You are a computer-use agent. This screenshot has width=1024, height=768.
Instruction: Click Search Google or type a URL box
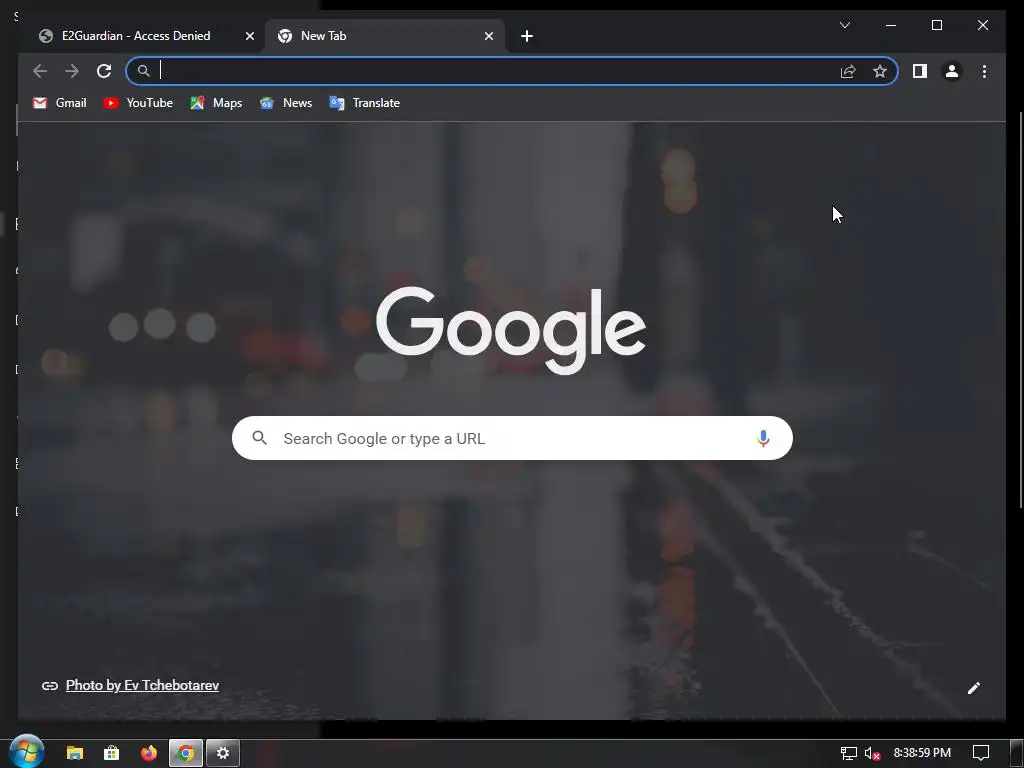tap(512, 438)
